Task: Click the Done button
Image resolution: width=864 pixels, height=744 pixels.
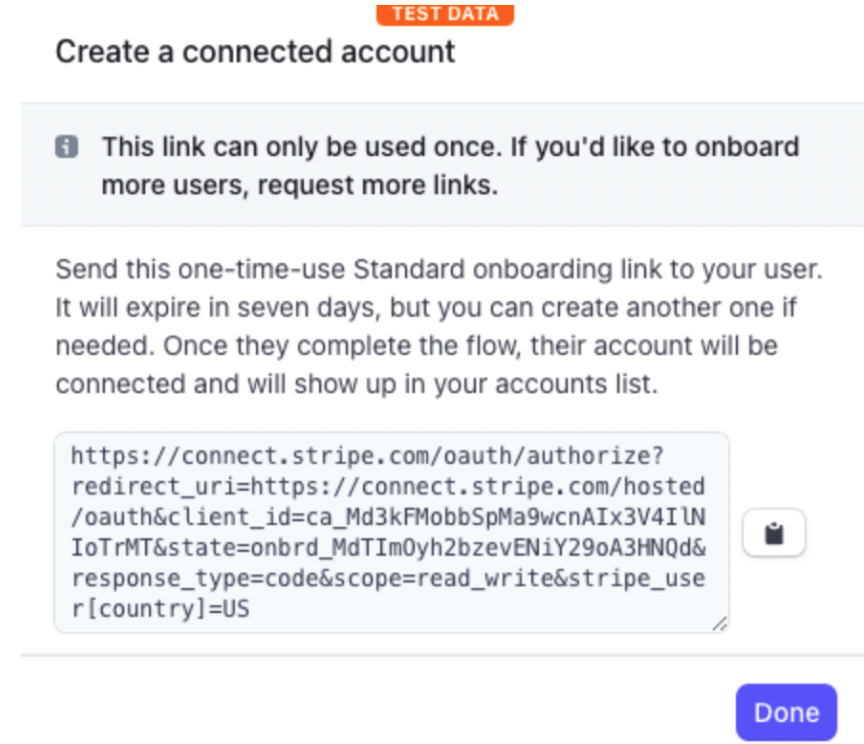Action: (x=787, y=712)
